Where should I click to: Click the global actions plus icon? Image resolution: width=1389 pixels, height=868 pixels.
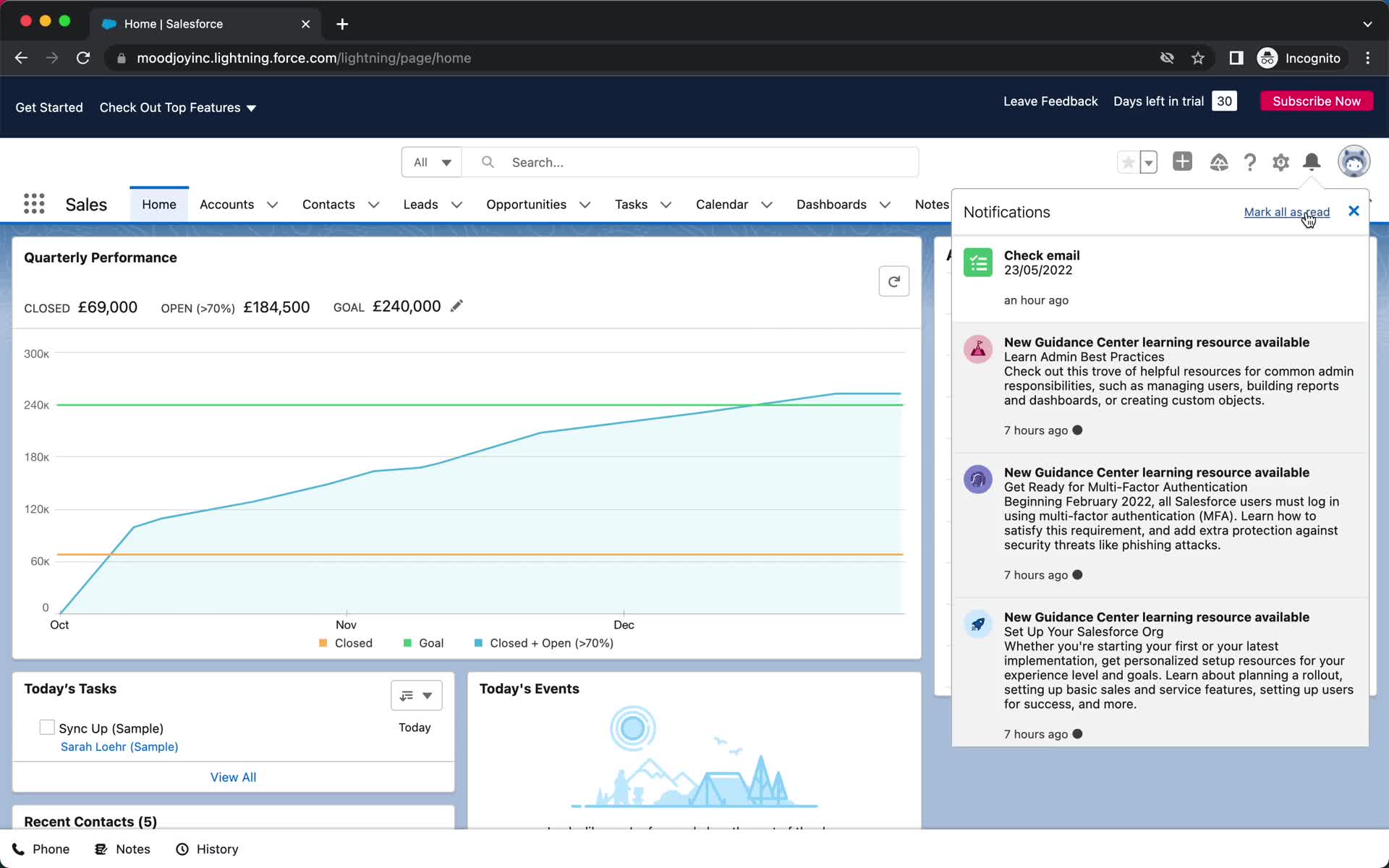(1182, 161)
